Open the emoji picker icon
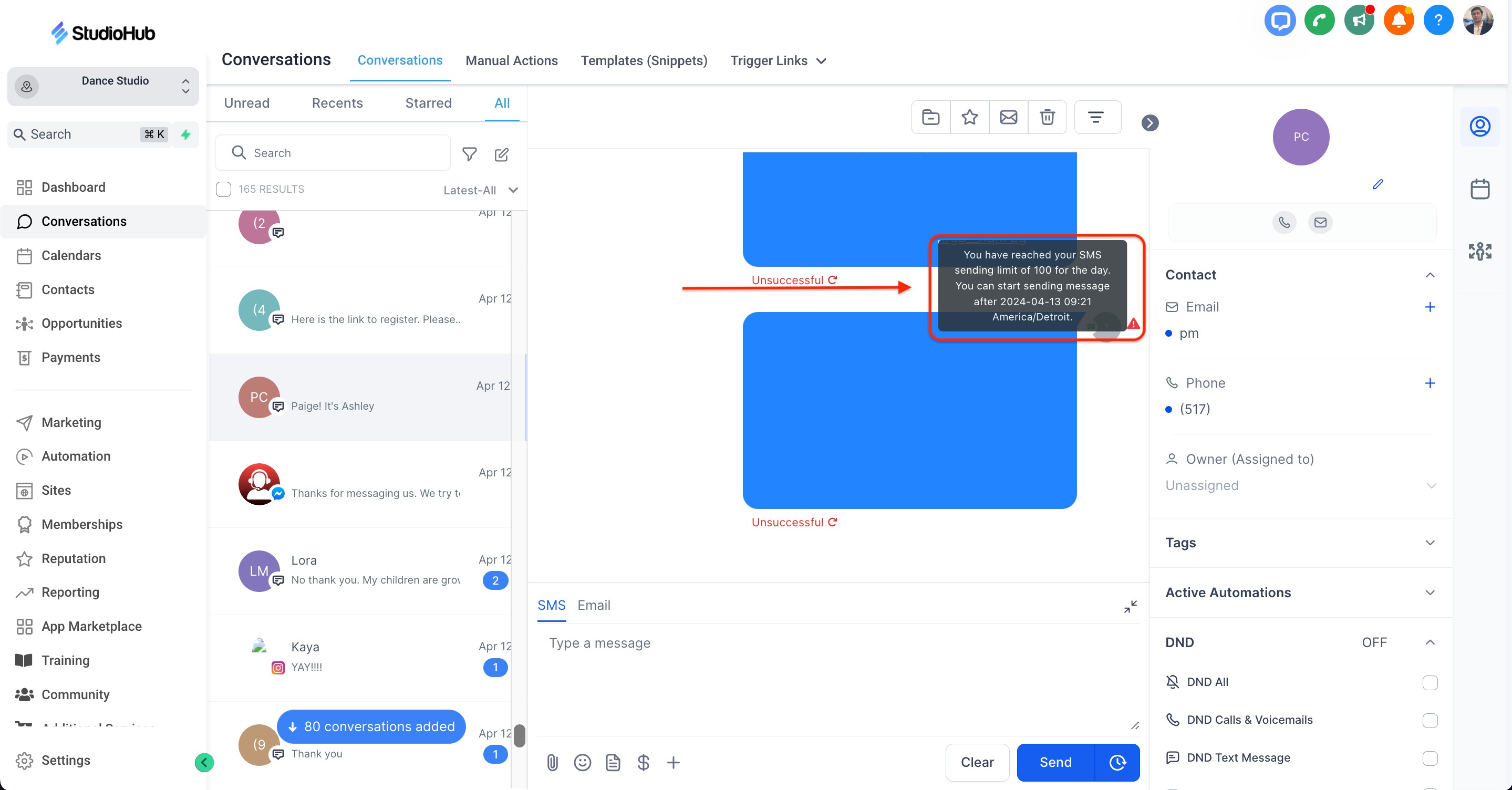The height and width of the screenshot is (790, 1512). click(582, 762)
